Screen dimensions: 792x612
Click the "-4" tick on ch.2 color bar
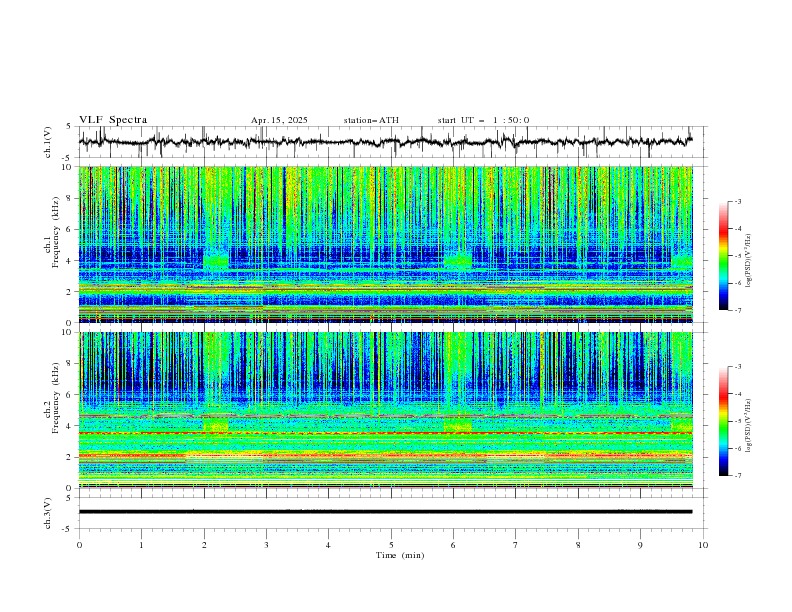[x=737, y=394]
